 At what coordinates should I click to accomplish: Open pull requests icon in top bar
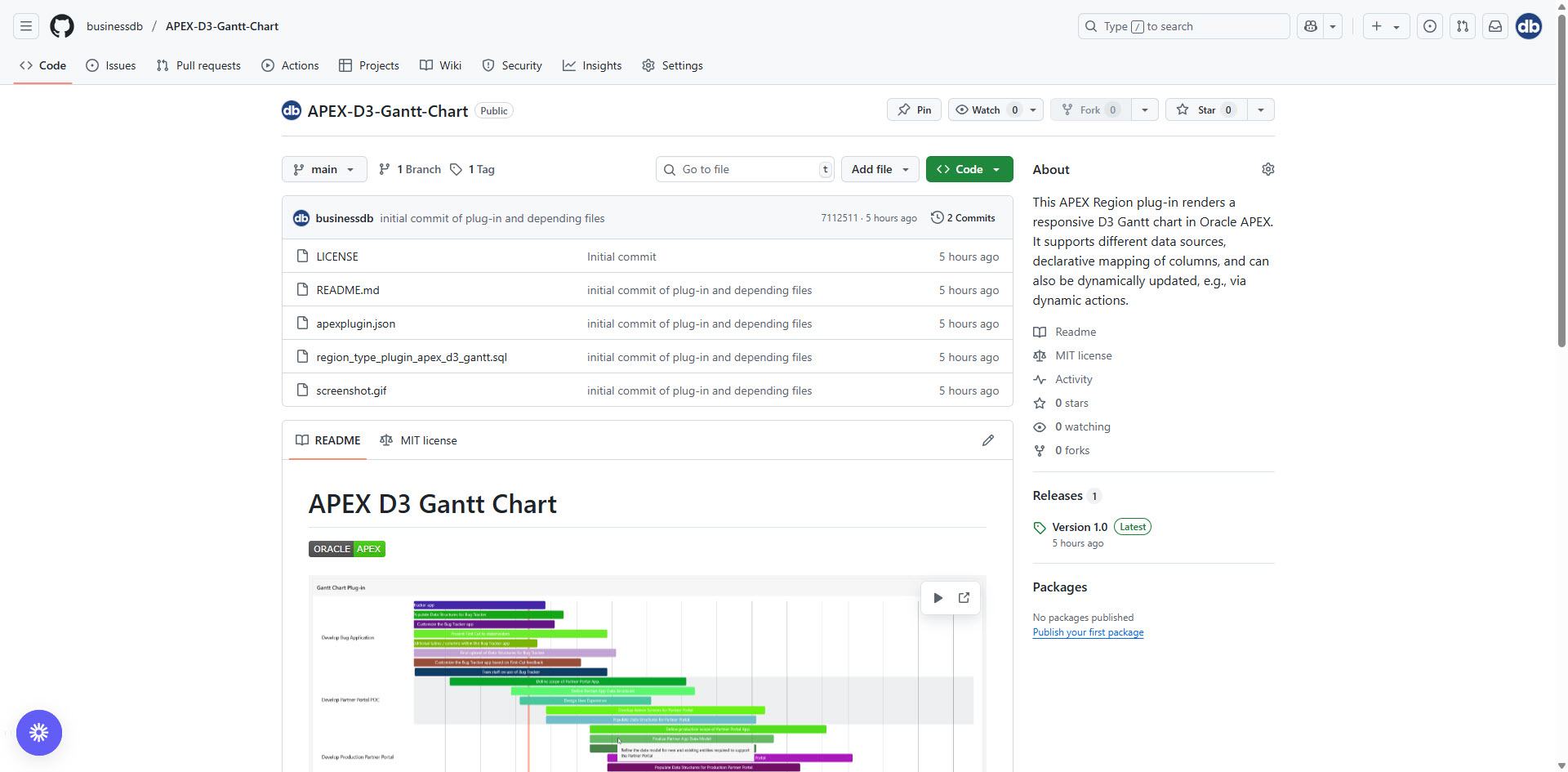(1462, 26)
